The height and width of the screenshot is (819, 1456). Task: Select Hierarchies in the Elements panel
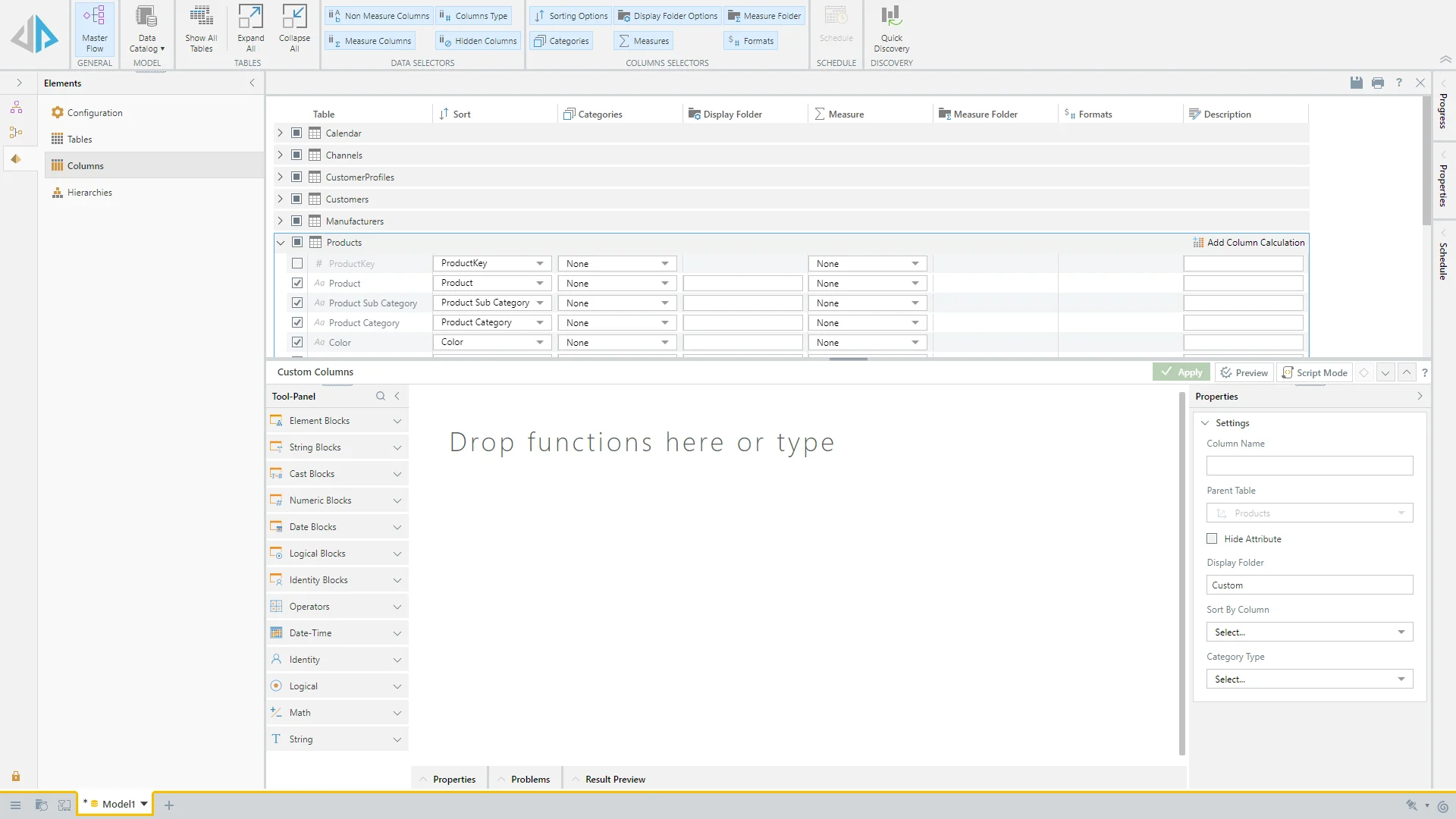click(89, 193)
